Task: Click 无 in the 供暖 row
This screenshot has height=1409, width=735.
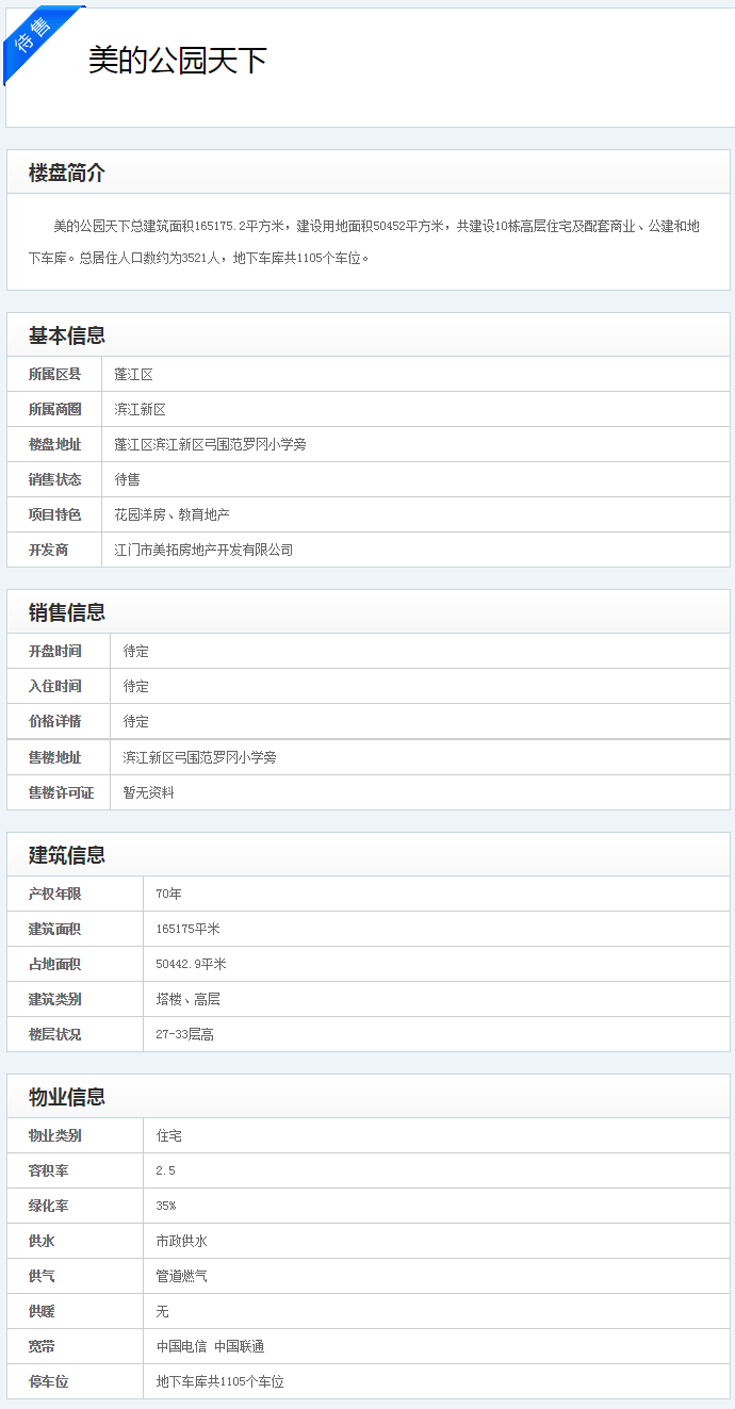Action: pyautogui.click(x=163, y=1311)
